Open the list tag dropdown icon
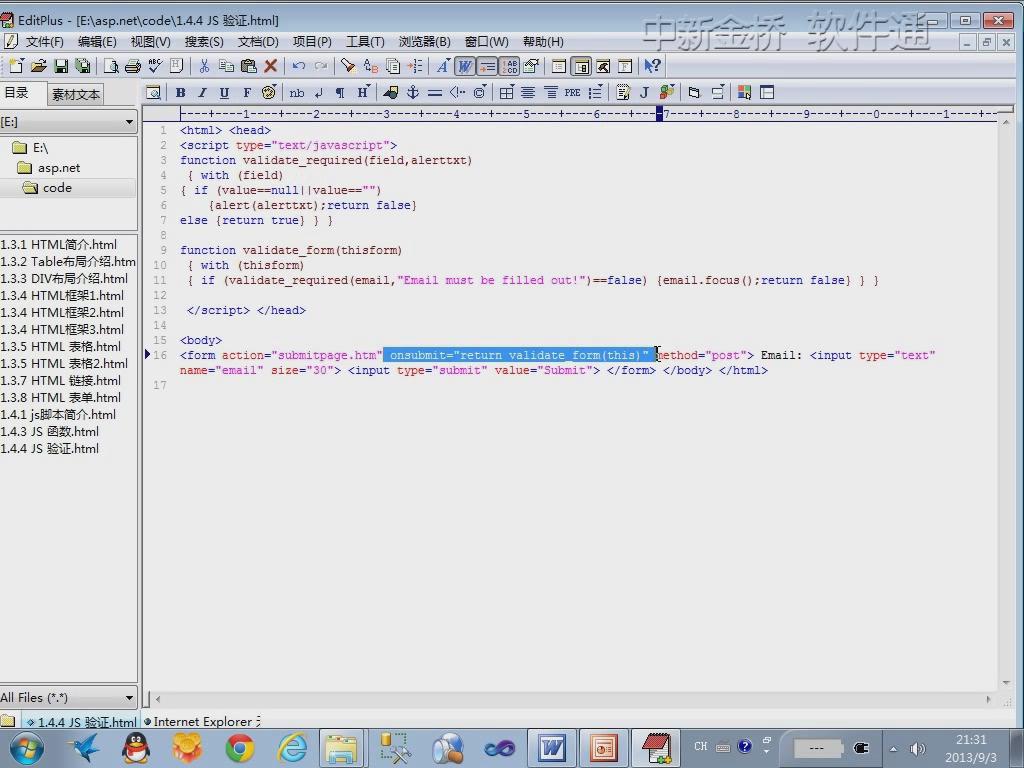This screenshot has height=768, width=1024. tap(594, 93)
